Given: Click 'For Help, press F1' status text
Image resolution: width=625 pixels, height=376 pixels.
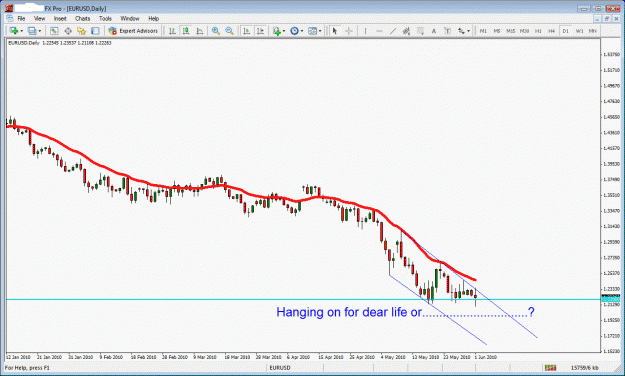Looking at the screenshot, I should coord(27,368).
